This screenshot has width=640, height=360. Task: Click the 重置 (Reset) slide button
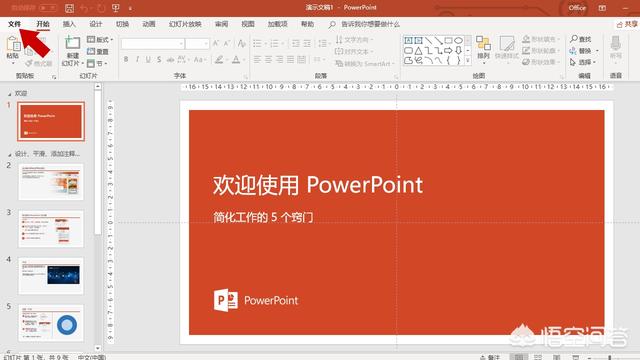98,51
